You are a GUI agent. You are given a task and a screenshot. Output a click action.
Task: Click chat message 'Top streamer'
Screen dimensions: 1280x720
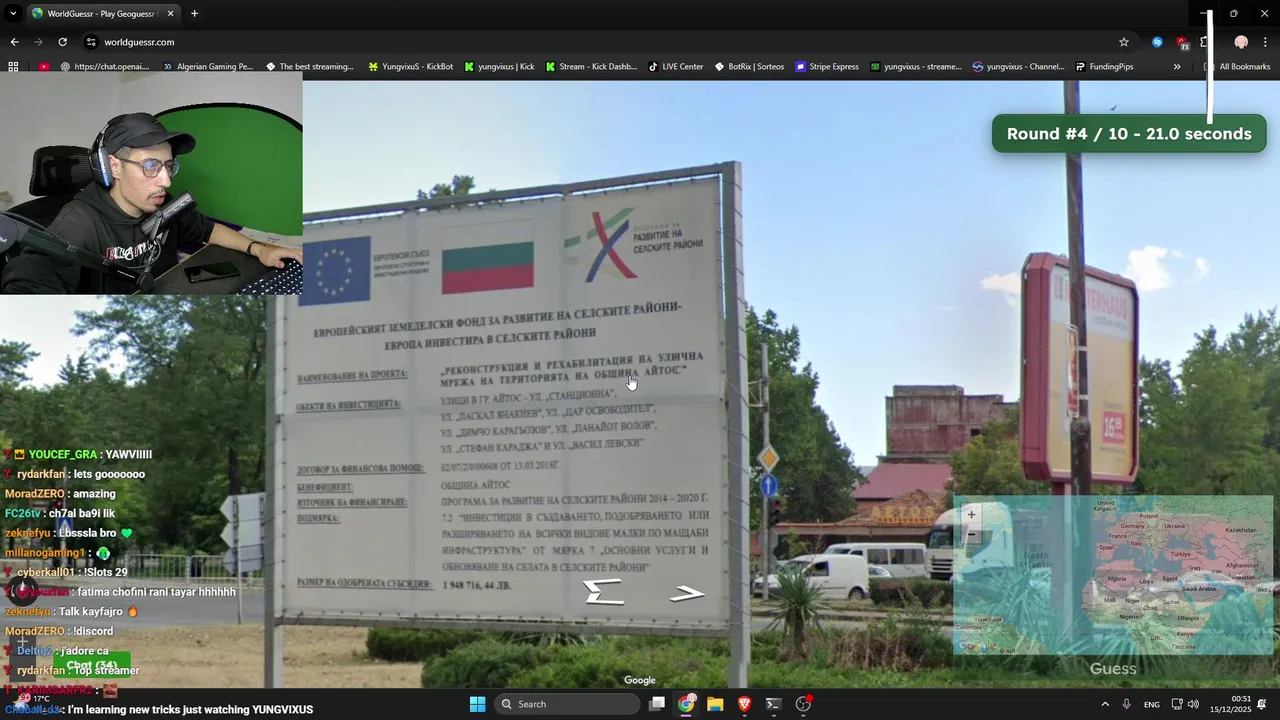coord(107,670)
